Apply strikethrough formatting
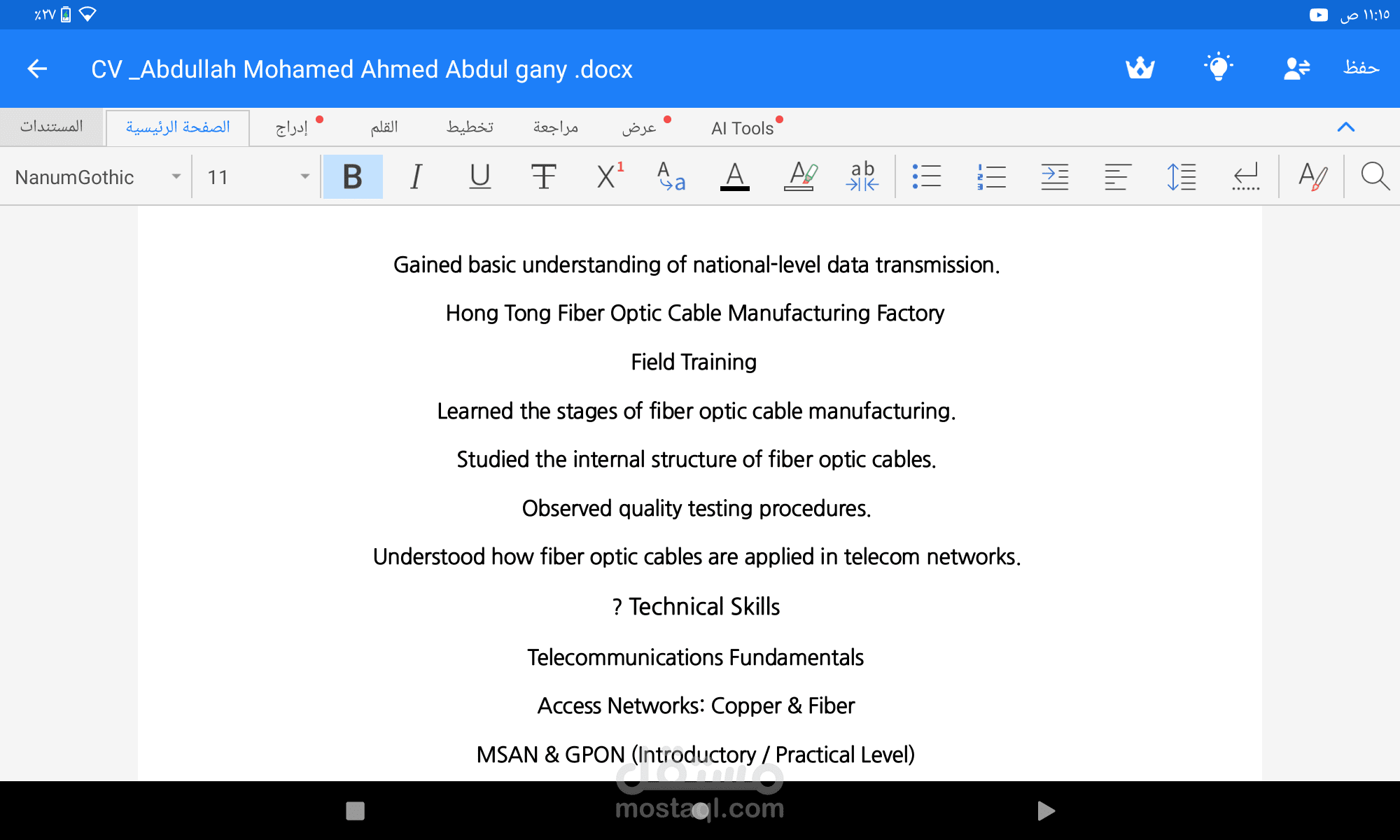 (543, 176)
